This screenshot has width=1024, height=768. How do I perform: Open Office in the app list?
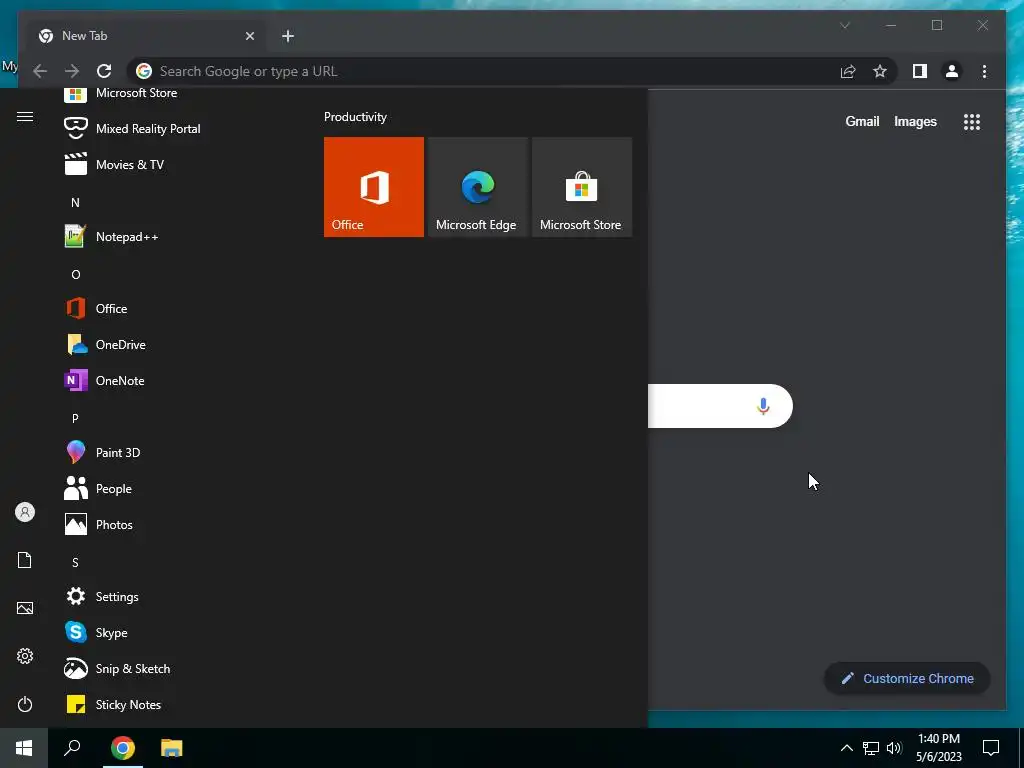tap(96, 308)
